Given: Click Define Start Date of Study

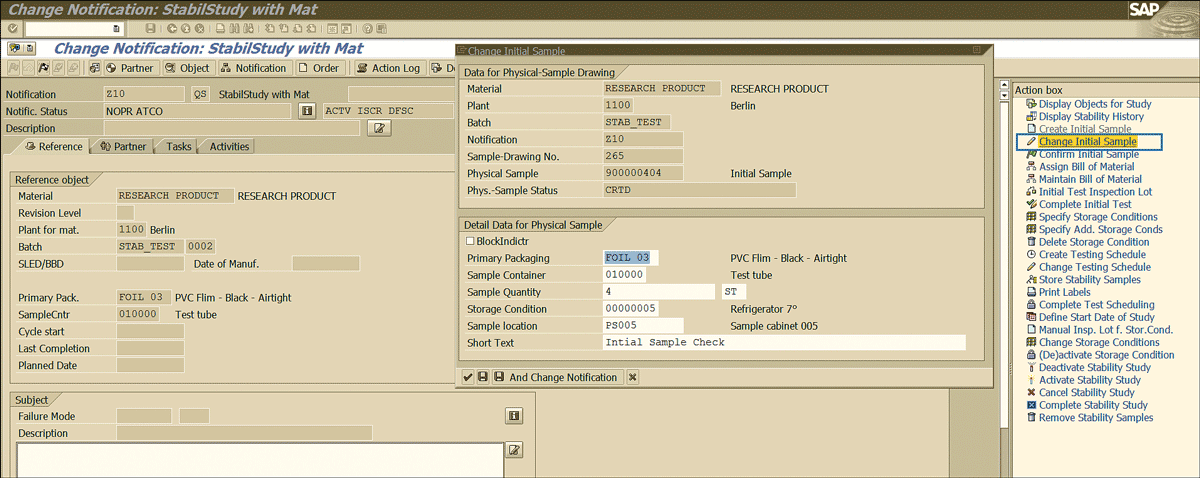Looking at the screenshot, I should tap(1097, 317).
